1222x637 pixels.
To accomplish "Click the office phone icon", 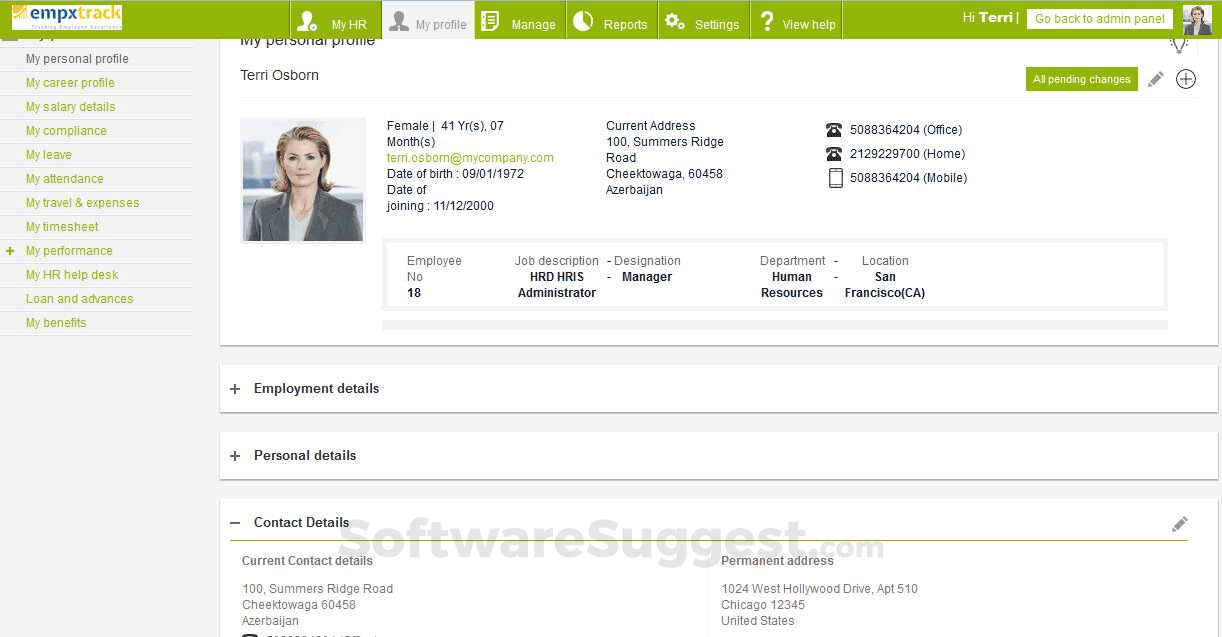I will click(834, 130).
